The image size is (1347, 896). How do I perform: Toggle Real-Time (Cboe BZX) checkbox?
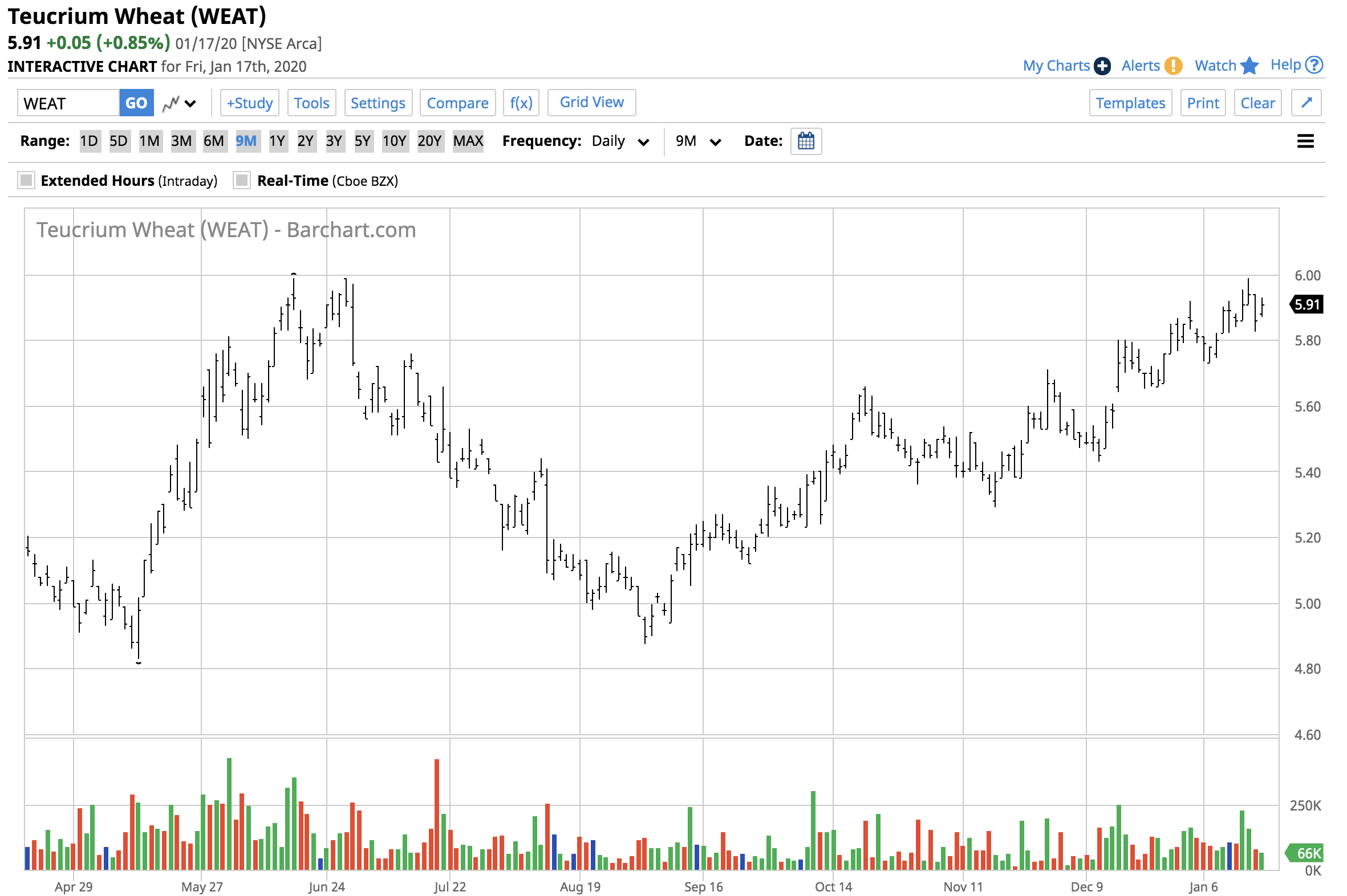(x=242, y=181)
